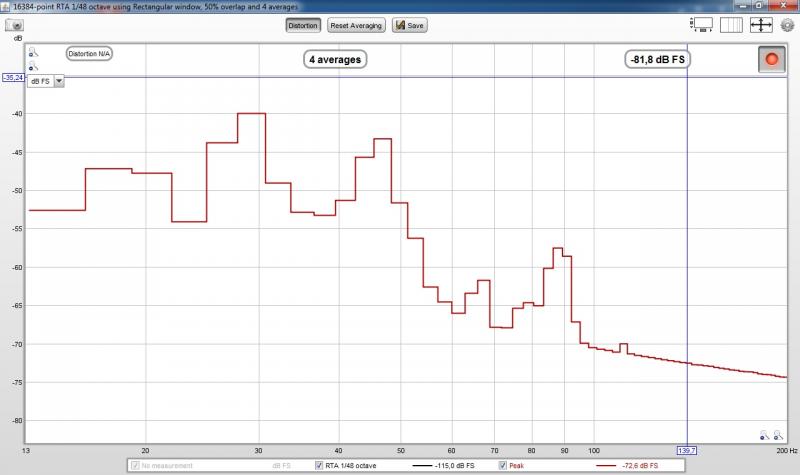Viewport: 800px width, 475px height.
Task: Click the Save button
Action: [x=410, y=26]
